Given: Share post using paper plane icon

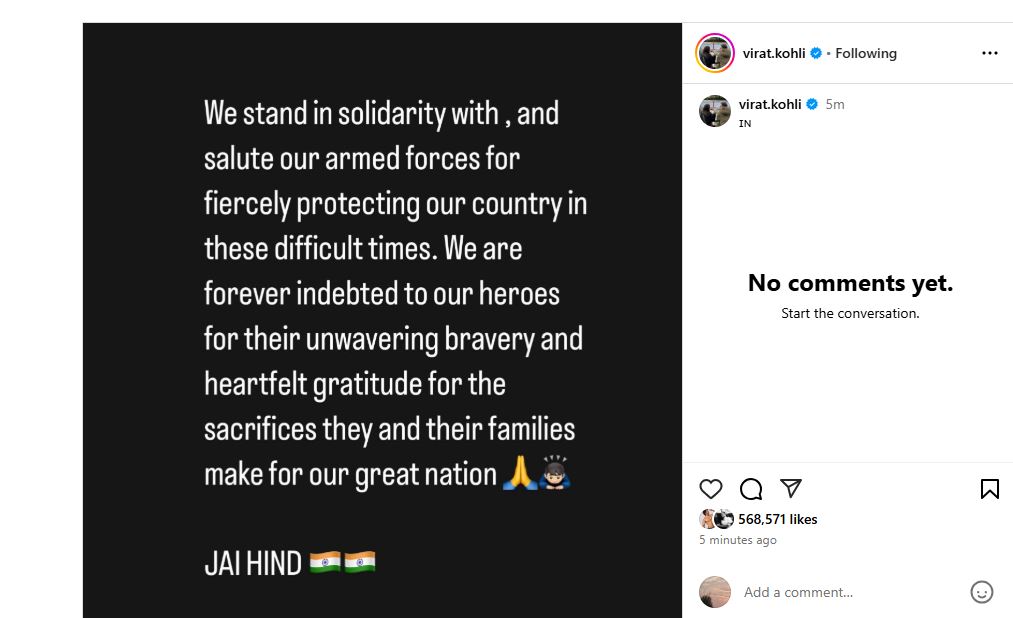Looking at the screenshot, I should [791, 488].
